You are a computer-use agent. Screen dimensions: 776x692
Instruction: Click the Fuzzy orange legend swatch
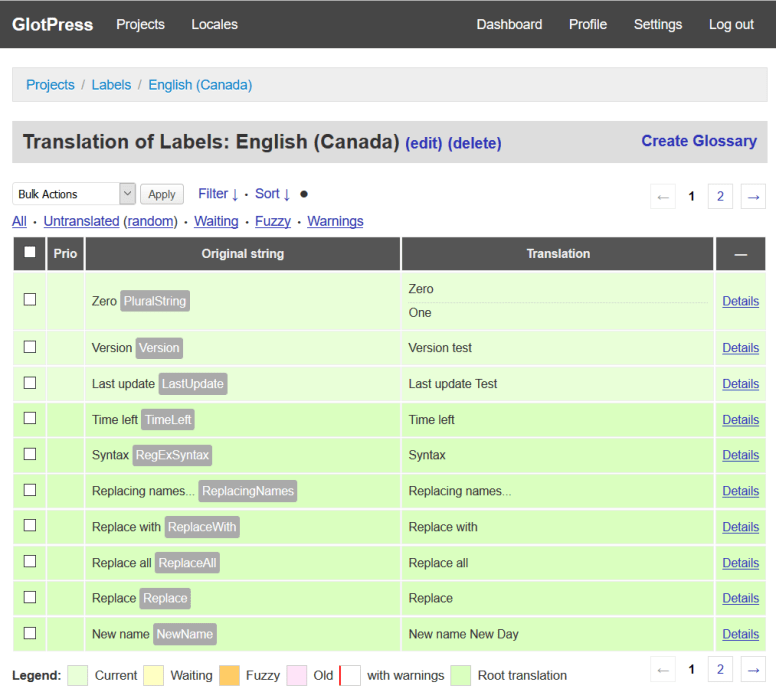click(229, 675)
